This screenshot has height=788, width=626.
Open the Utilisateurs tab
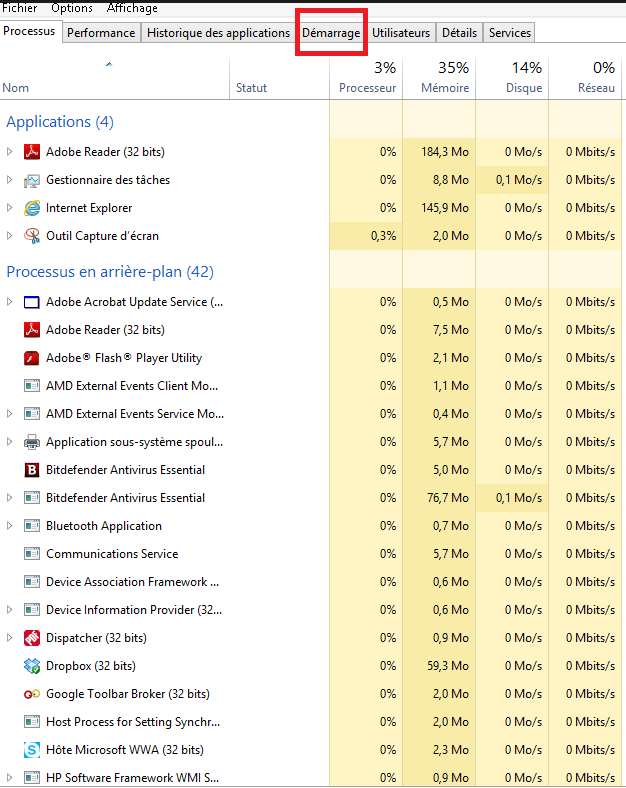(x=401, y=33)
